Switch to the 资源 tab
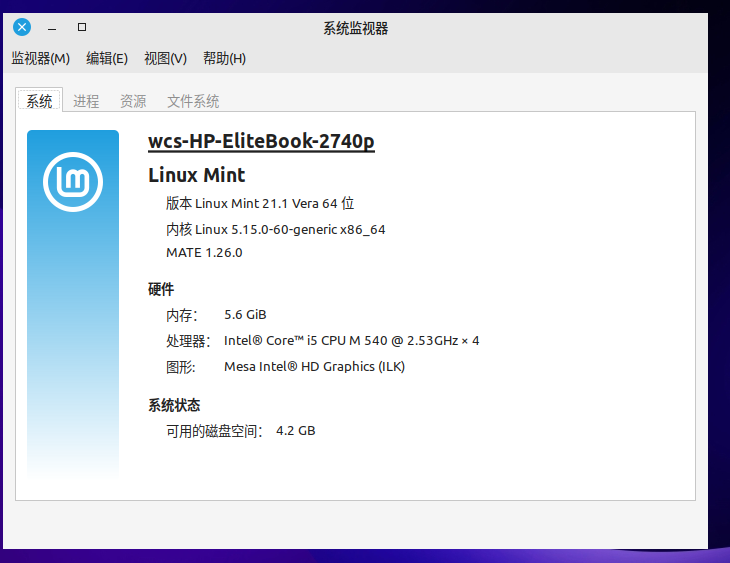 [x=133, y=101]
